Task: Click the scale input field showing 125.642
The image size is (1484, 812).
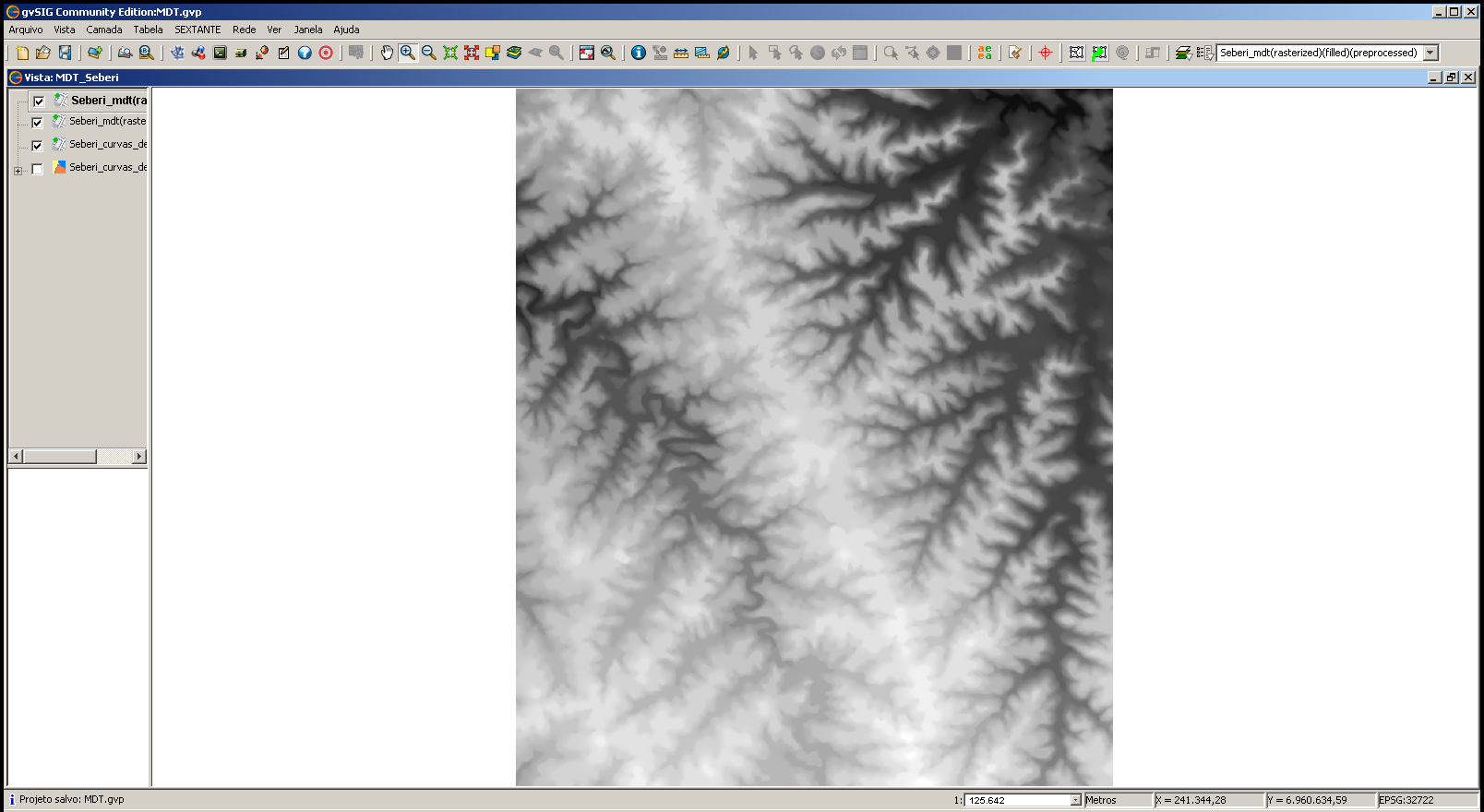Action: (x=1017, y=800)
